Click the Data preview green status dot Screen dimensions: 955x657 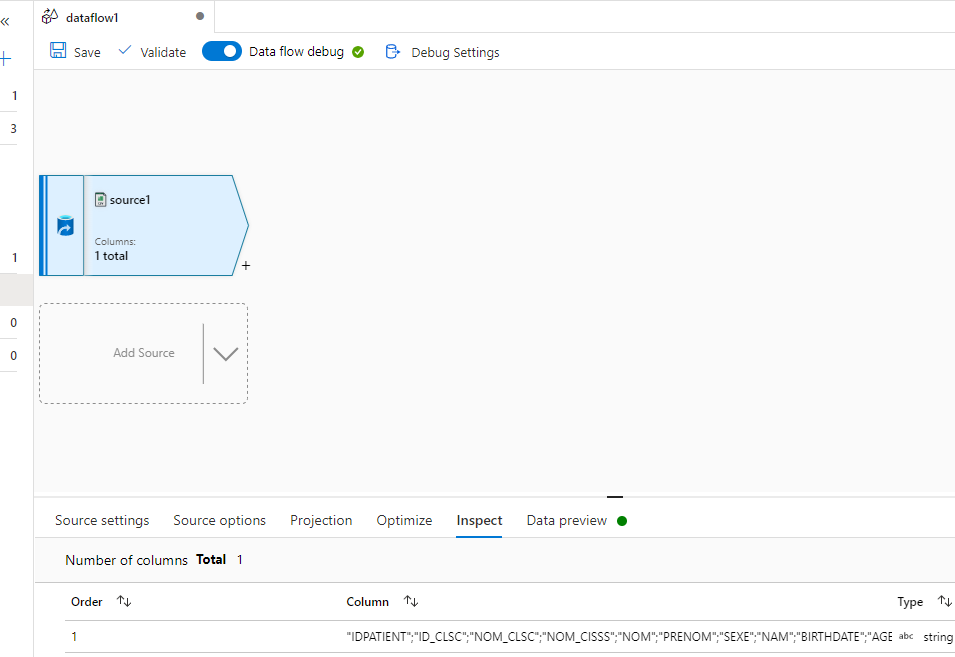(x=626, y=520)
